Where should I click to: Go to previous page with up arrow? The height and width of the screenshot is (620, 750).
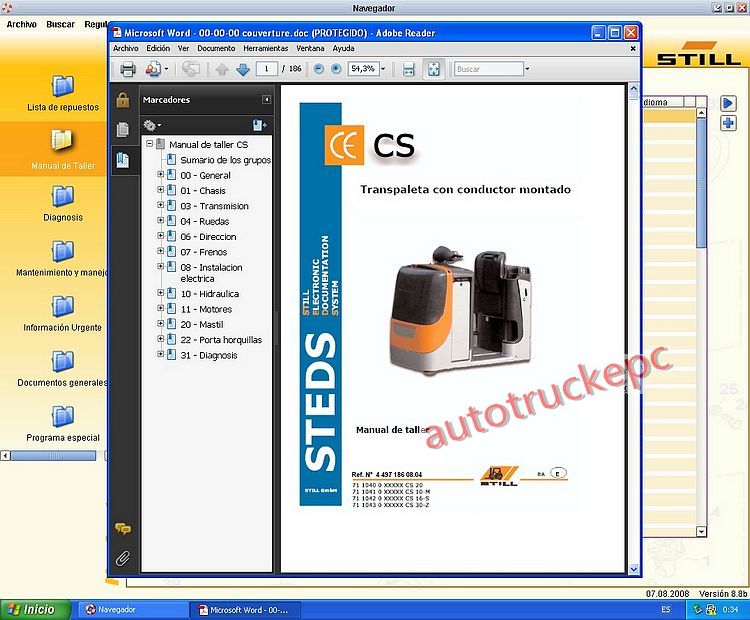[x=221, y=69]
